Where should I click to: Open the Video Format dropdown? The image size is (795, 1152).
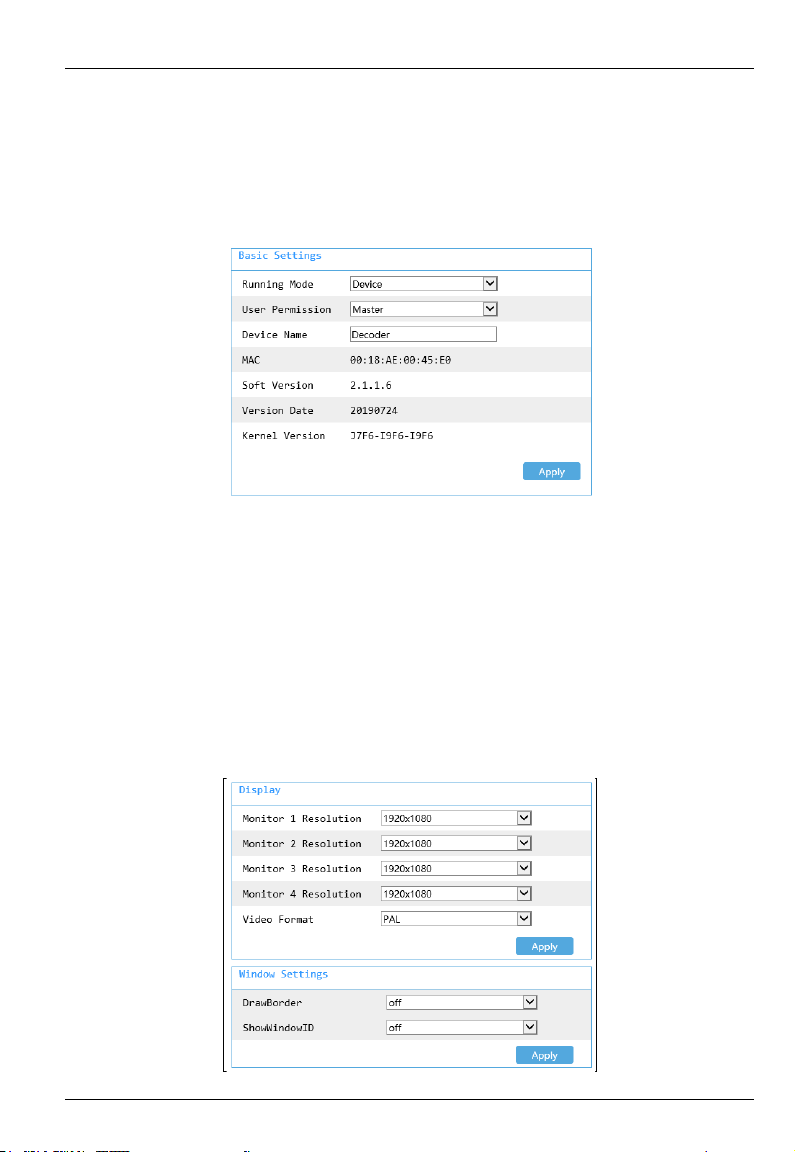(456, 919)
